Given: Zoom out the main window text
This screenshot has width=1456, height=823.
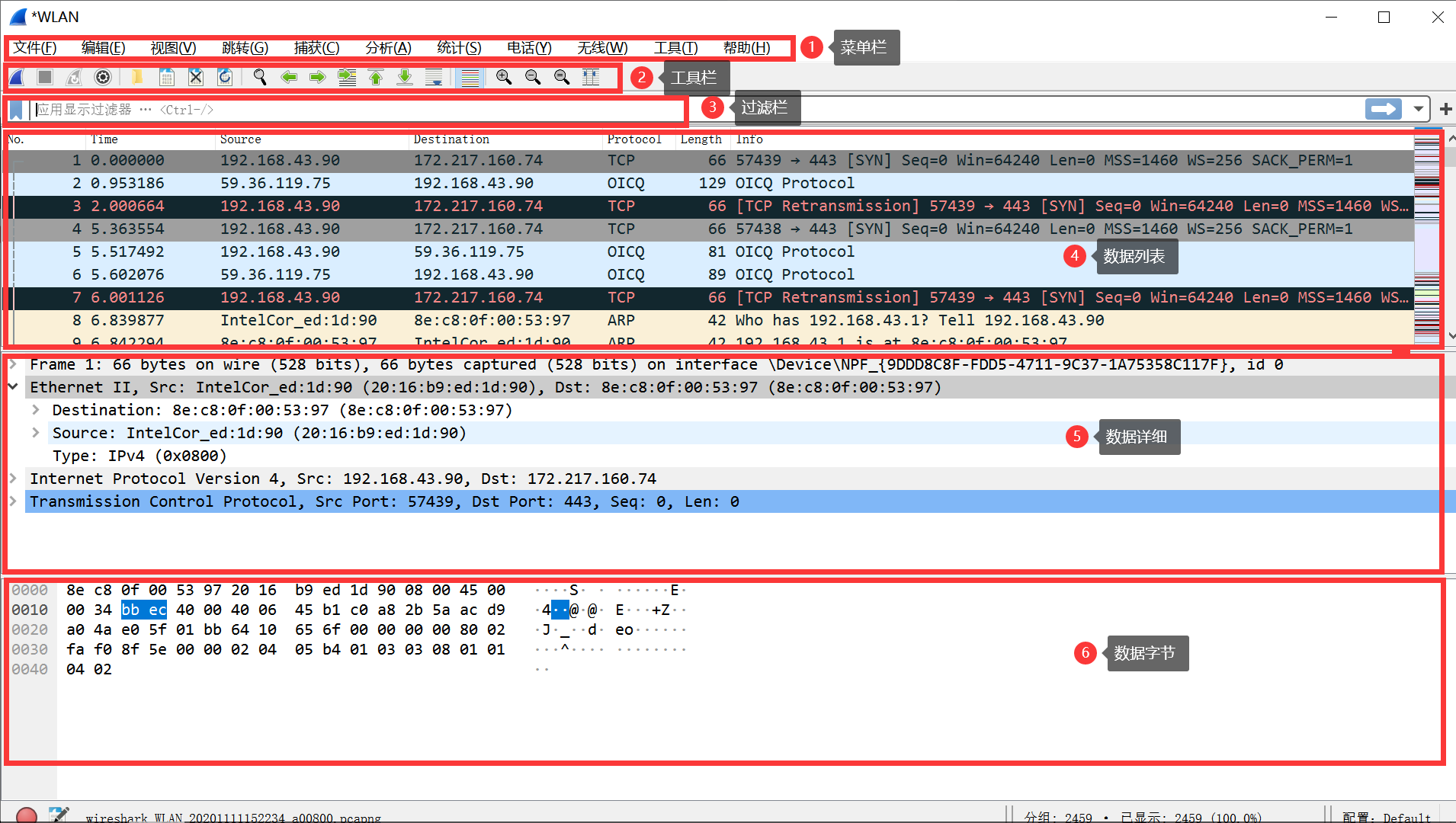Looking at the screenshot, I should point(533,77).
